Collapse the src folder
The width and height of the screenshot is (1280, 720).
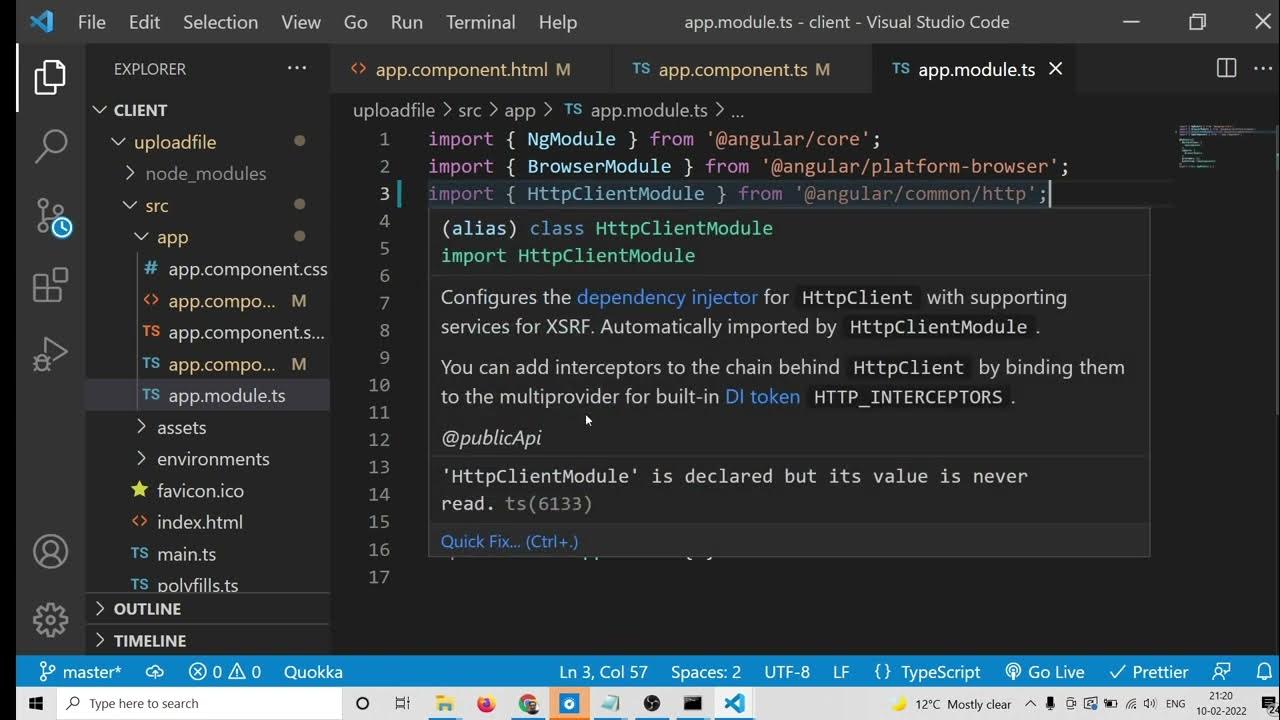pyautogui.click(x=156, y=206)
